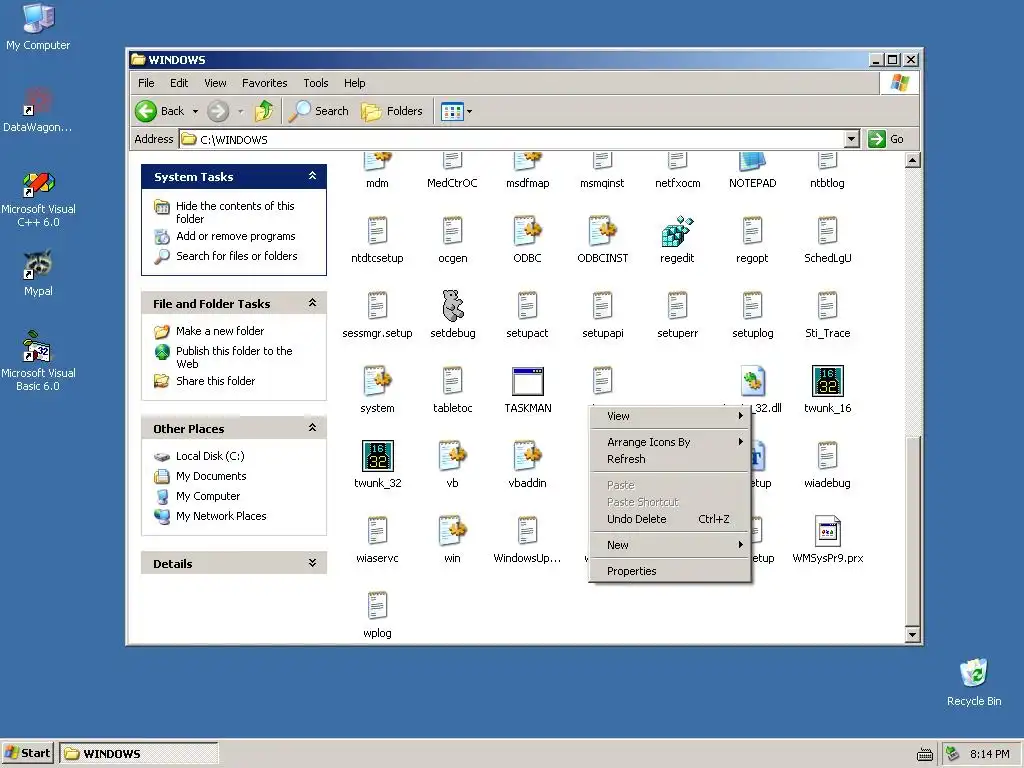Select the wiaservc log file icon
This screenshot has width=1024, height=768.
[x=377, y=531]
